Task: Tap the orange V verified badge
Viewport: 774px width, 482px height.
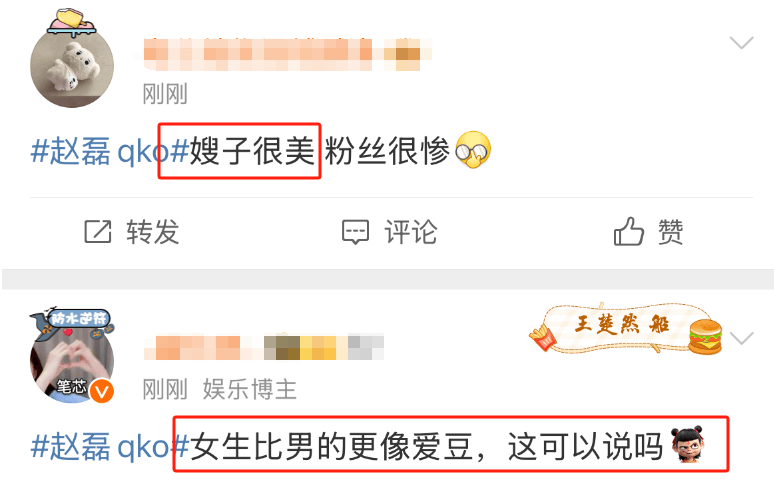Action: (102, 391)
